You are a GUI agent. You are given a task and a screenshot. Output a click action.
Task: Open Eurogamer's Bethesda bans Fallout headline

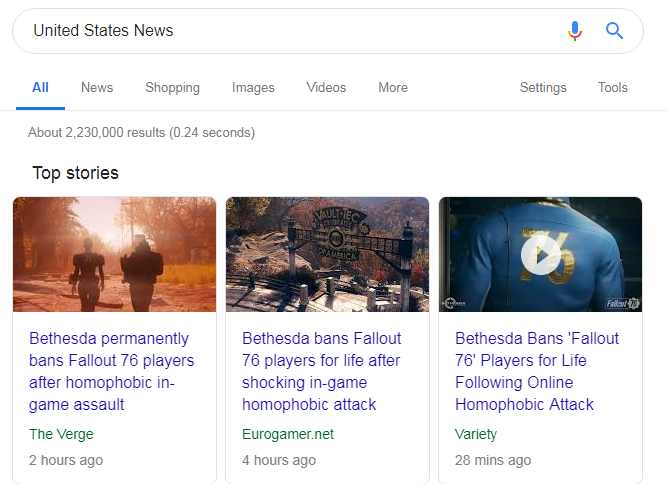pos(321,371)
